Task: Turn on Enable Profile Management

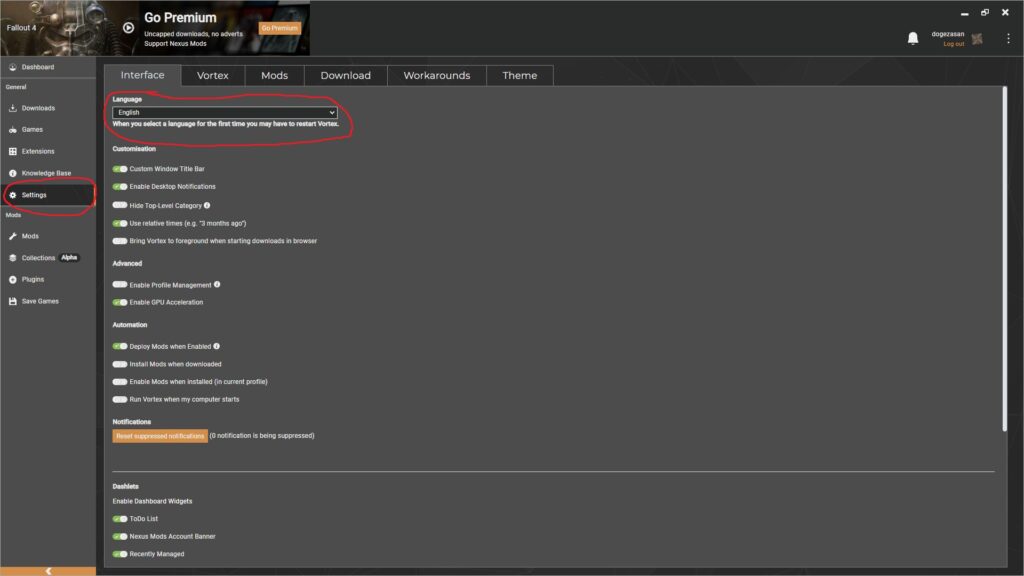Action: [120, 285]
